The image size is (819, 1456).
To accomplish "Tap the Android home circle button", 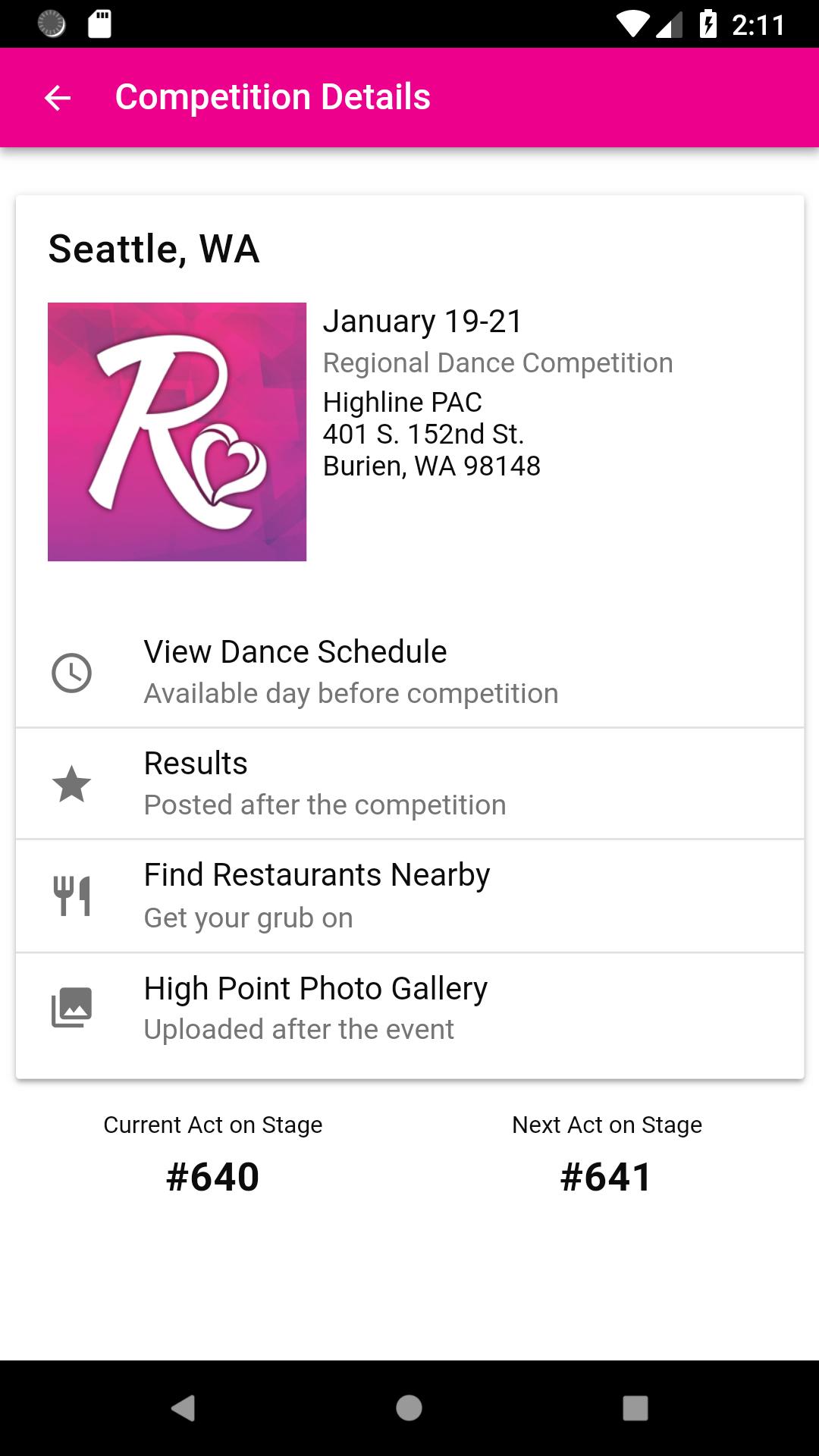I will click(x=409, y=1408).
